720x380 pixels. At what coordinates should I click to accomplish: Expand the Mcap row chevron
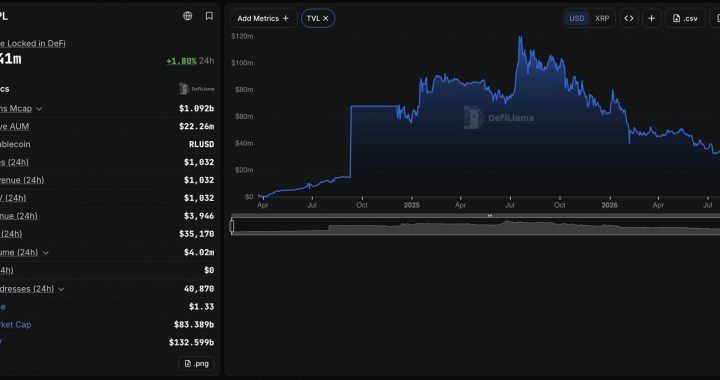[x=39, y=109]
